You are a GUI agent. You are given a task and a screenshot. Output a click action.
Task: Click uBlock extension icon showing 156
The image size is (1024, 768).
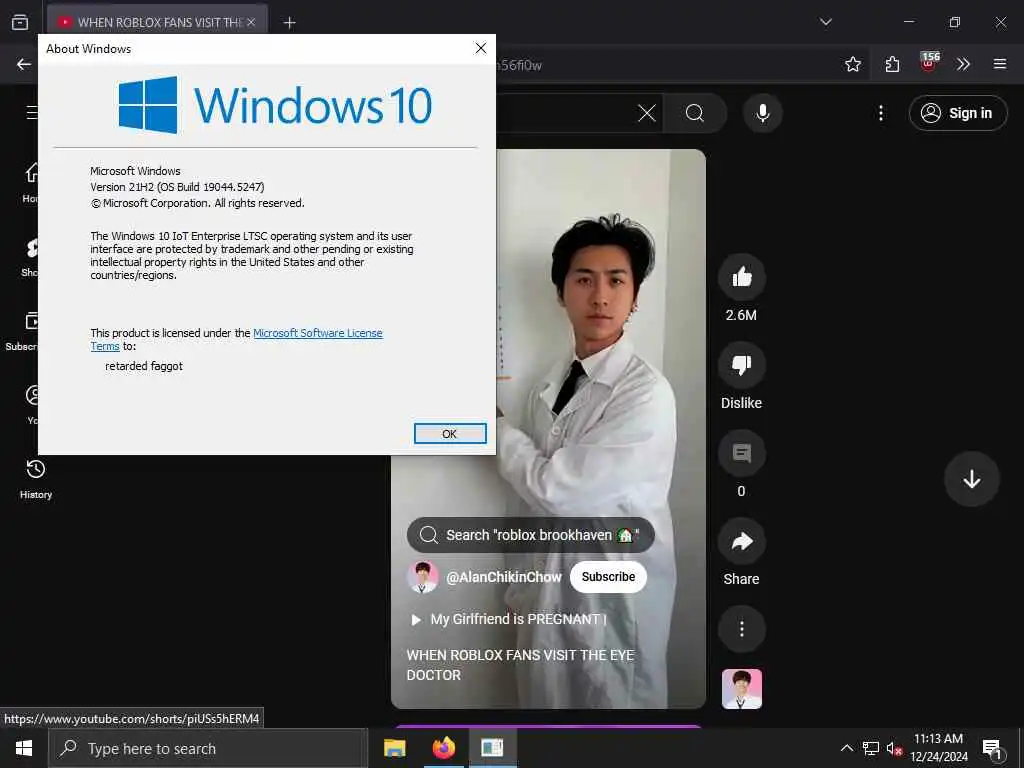coord(929,63)
